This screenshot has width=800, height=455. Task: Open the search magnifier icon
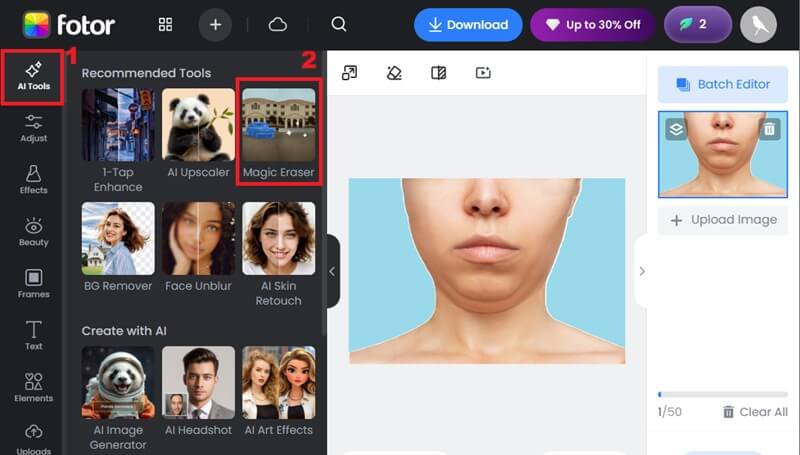[339, 24]
